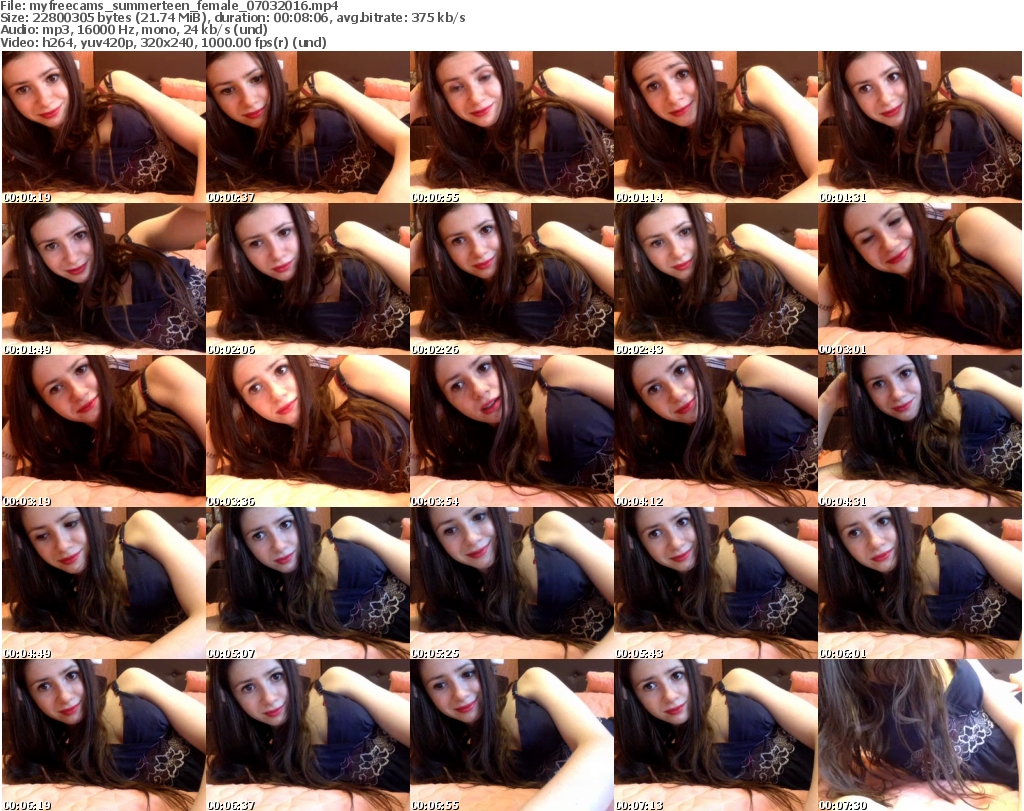
Task: Select the frame stamped 00:02:26
Action: tap(512, 279)
